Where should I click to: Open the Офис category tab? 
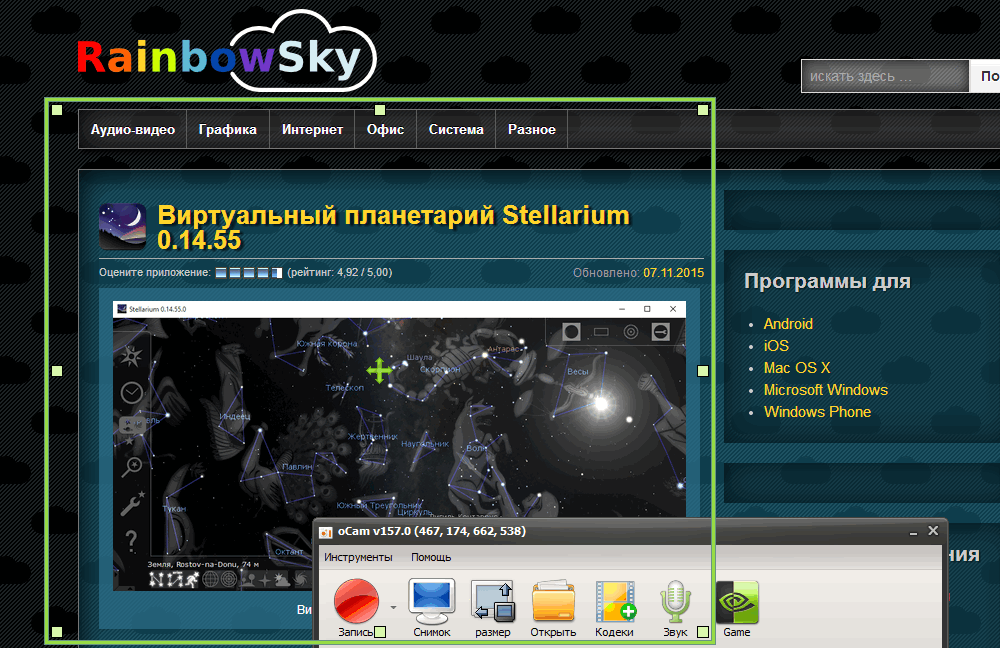tap(385, 129)
